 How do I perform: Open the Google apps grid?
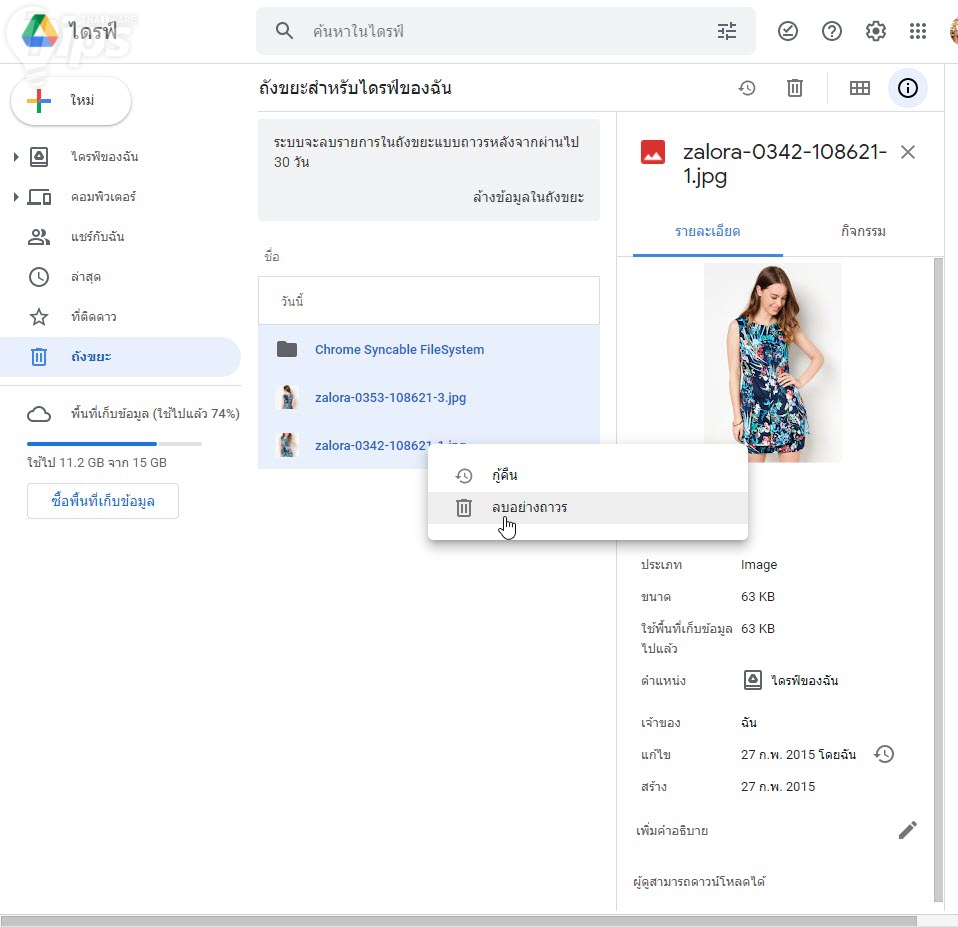[918, 32]
